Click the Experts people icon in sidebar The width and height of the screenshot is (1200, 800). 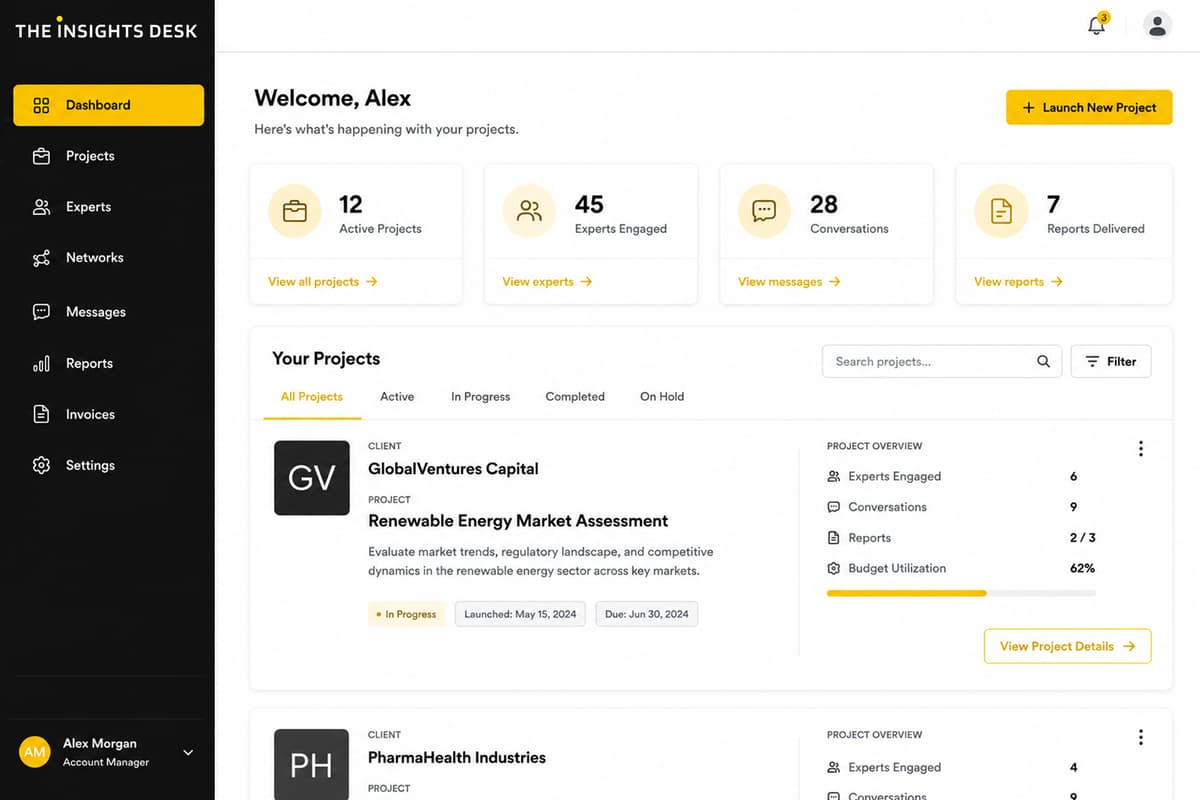point(41,207)
